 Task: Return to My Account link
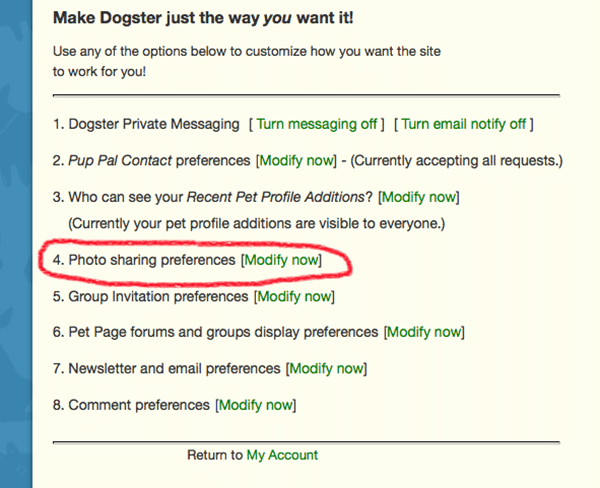[x=282, y=455]
